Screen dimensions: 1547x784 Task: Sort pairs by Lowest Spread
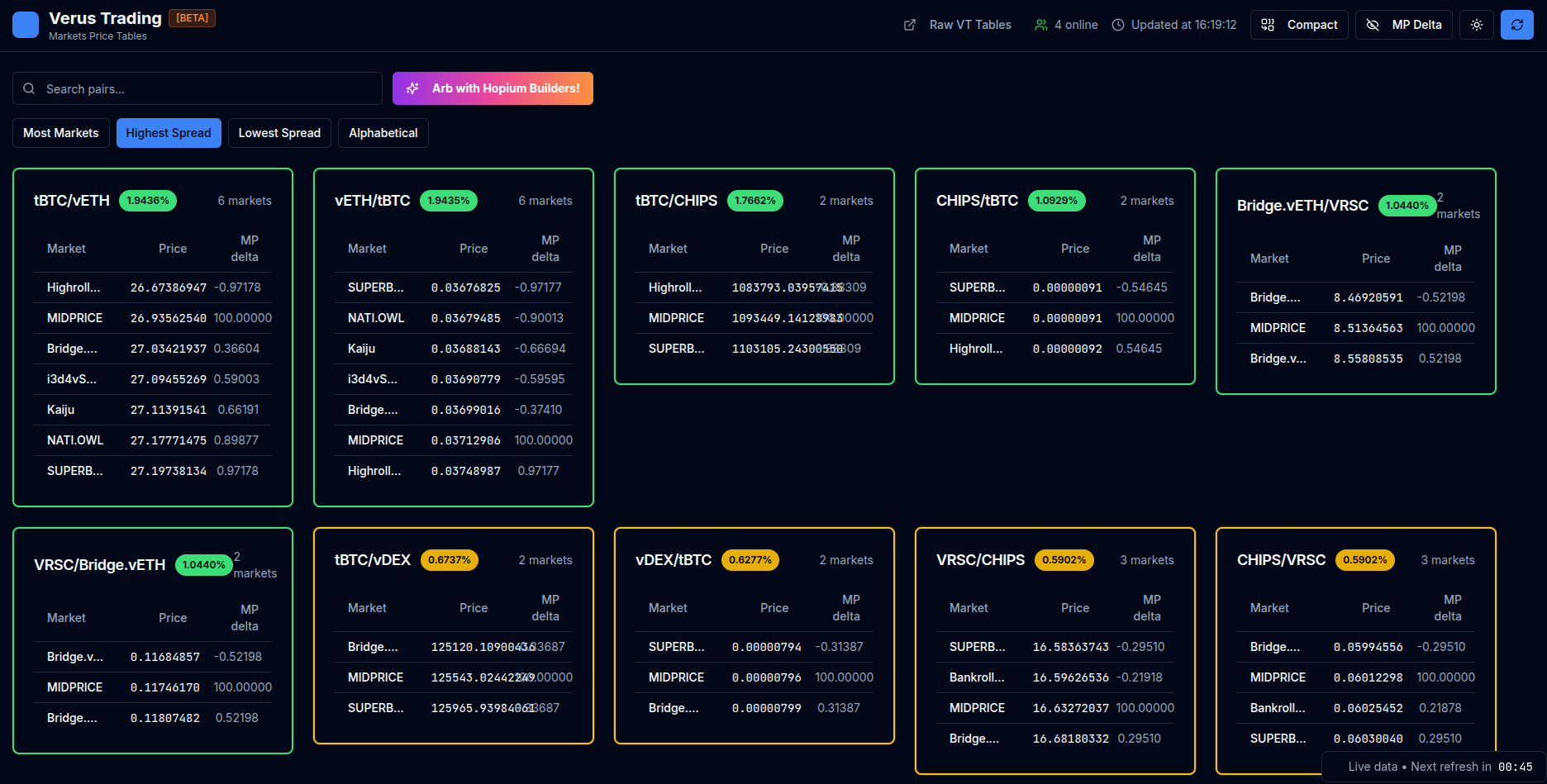click(x=279, y=133)
